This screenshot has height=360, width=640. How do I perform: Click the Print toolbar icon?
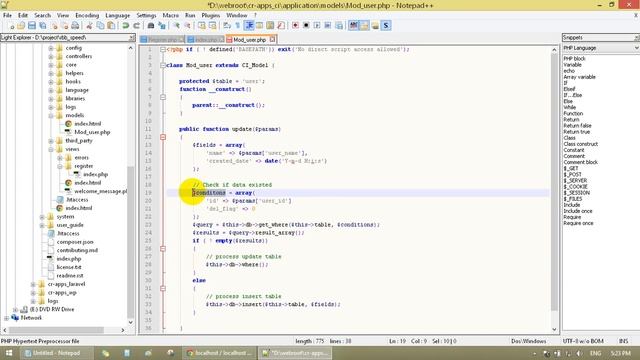(75, 26)
